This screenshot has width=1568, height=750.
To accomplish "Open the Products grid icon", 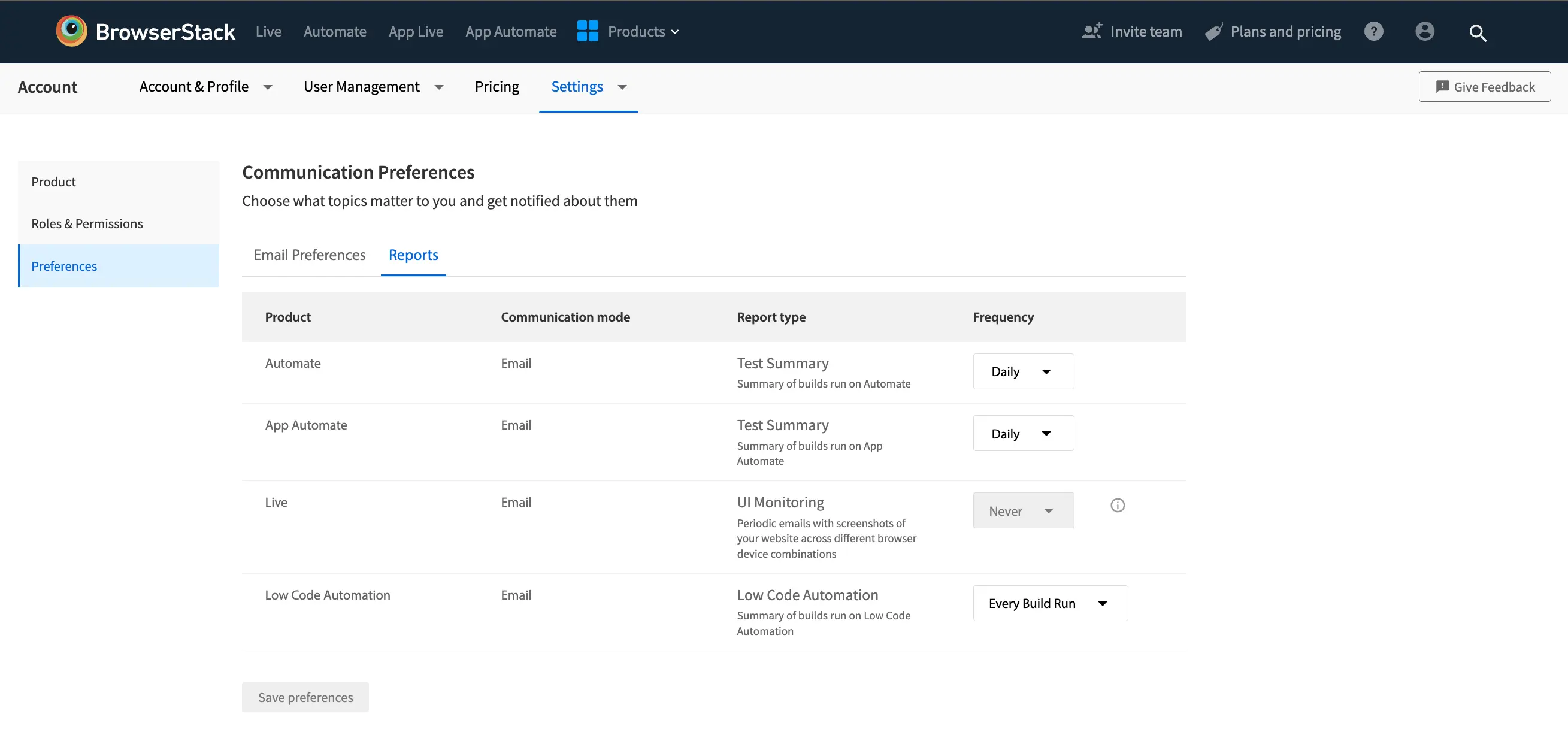I will [588, 31].
